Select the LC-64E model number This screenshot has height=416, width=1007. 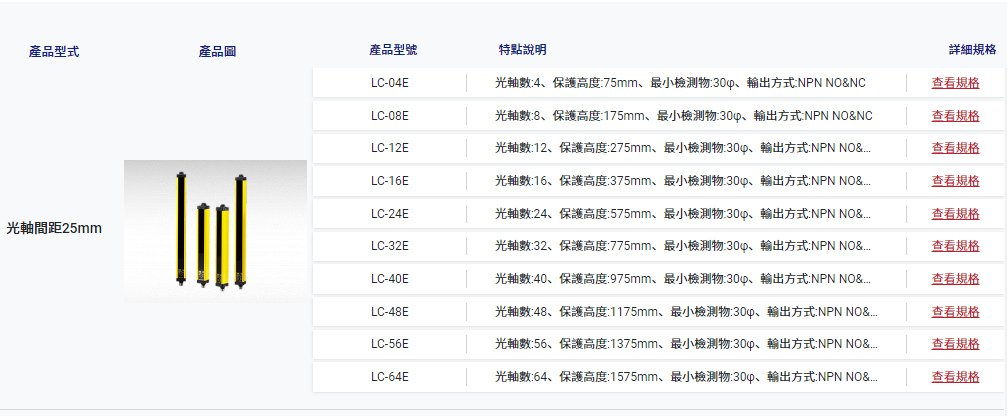click(x=390, y=377)
